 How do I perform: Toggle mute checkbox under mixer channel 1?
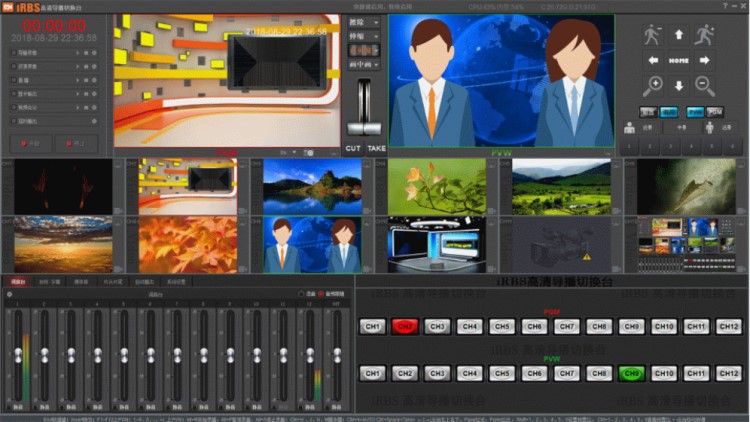10,406
